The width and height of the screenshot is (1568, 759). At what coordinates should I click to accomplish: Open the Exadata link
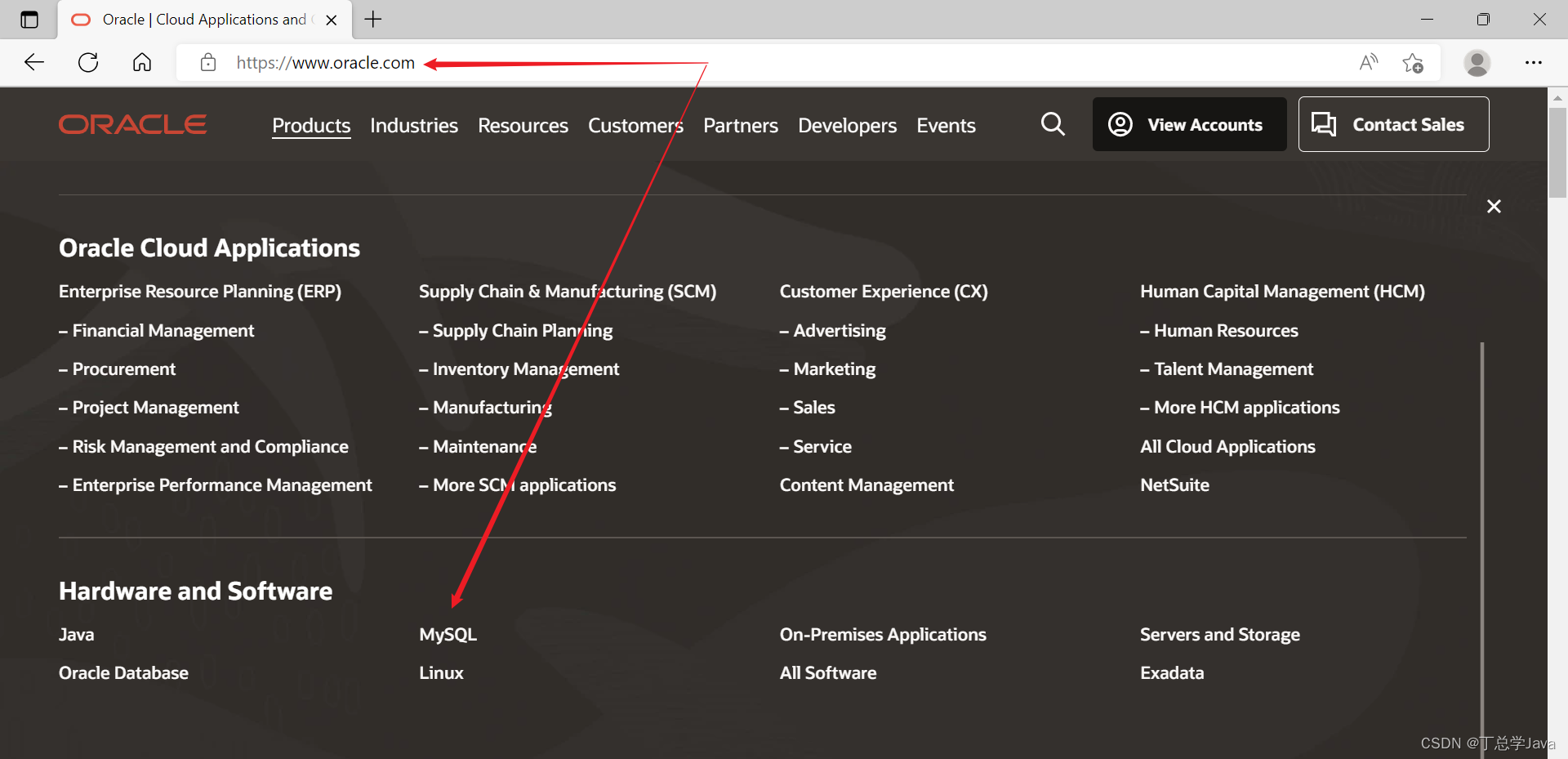pos(1172,673)
